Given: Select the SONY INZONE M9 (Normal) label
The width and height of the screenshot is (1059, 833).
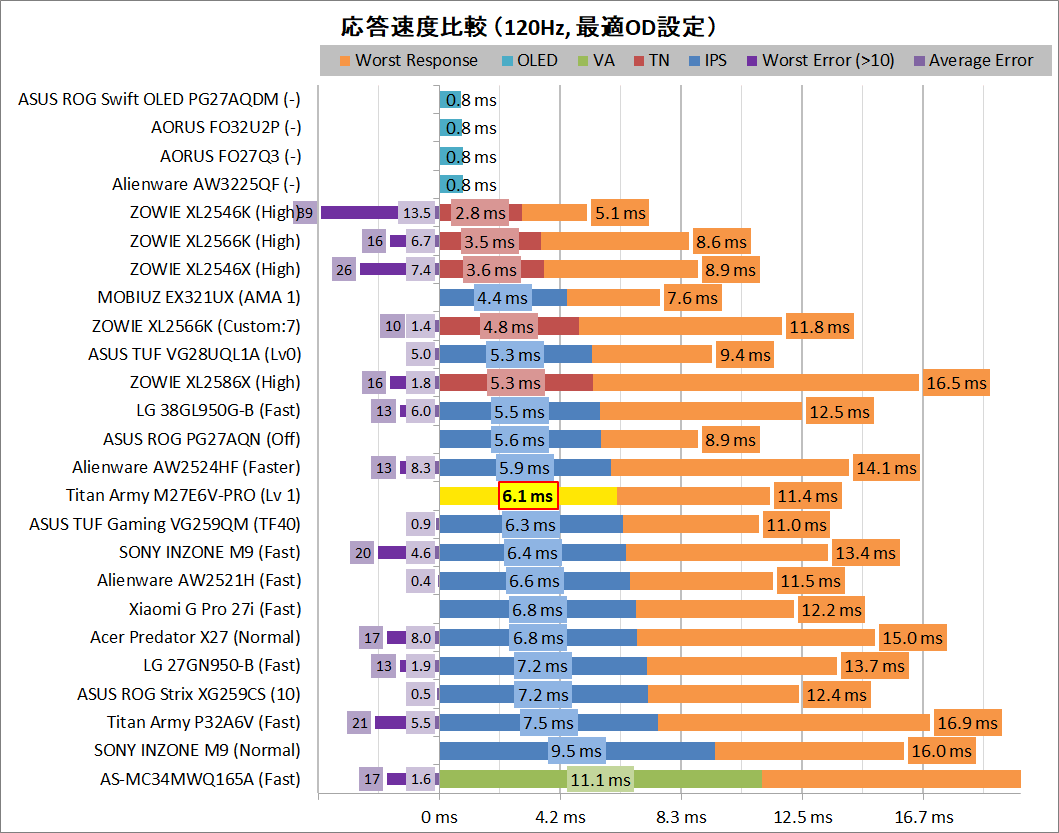Looking at the screenshot, I should pos(197,751).
